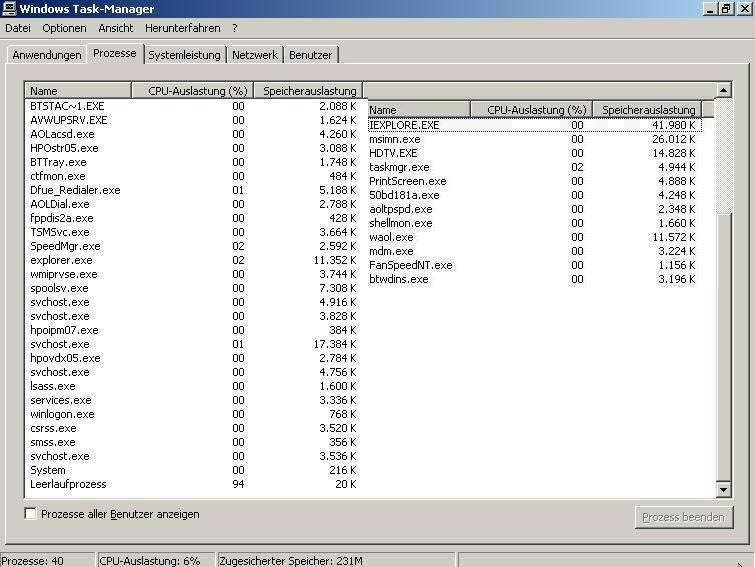
Task: Select the msimn.exe process
Action: (532, 139)
